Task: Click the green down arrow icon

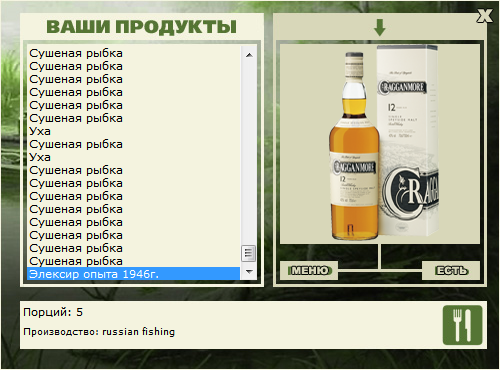Action: pos(380,28)
